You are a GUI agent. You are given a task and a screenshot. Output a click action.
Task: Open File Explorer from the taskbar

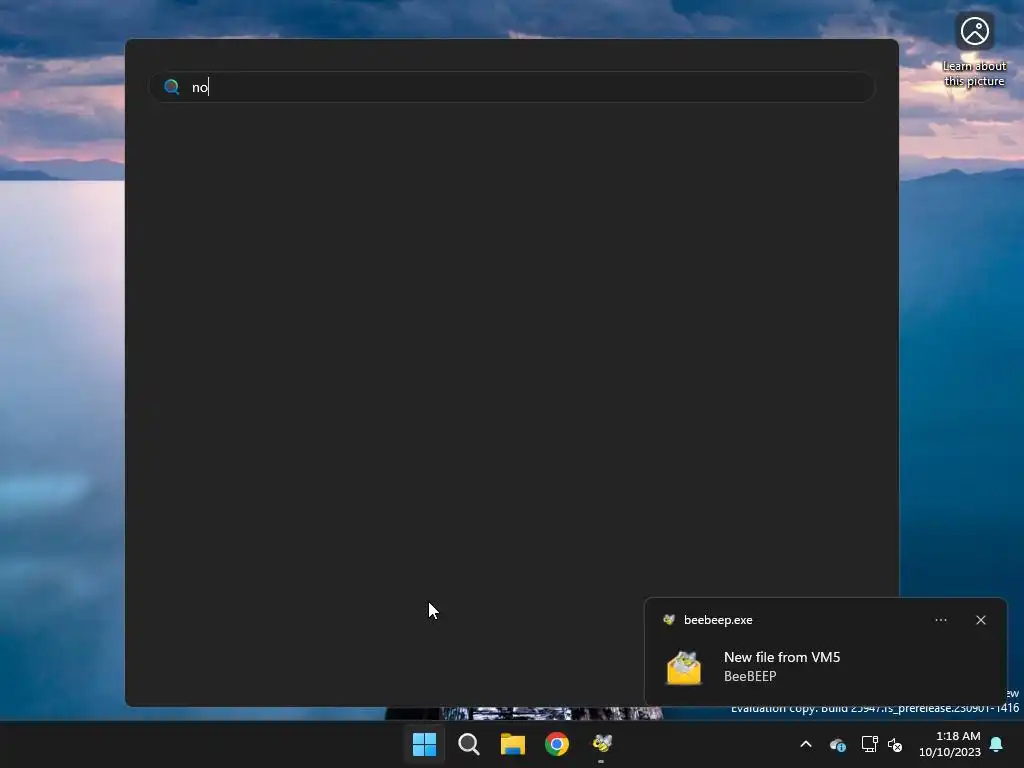tap(513, 744)
